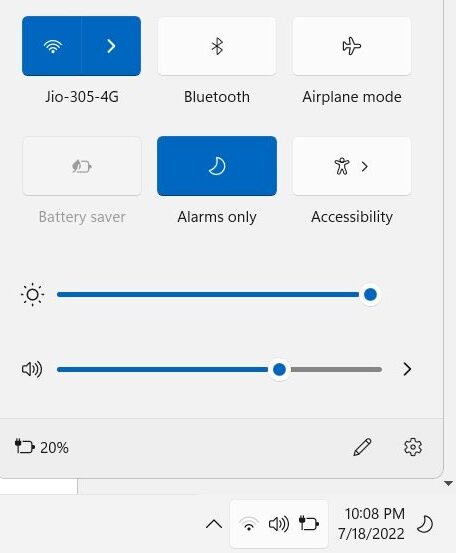Image resolution: width=456 pixels, height=553 pixels.
Task: Turn on Bluetooth
Action: (217, 46)
